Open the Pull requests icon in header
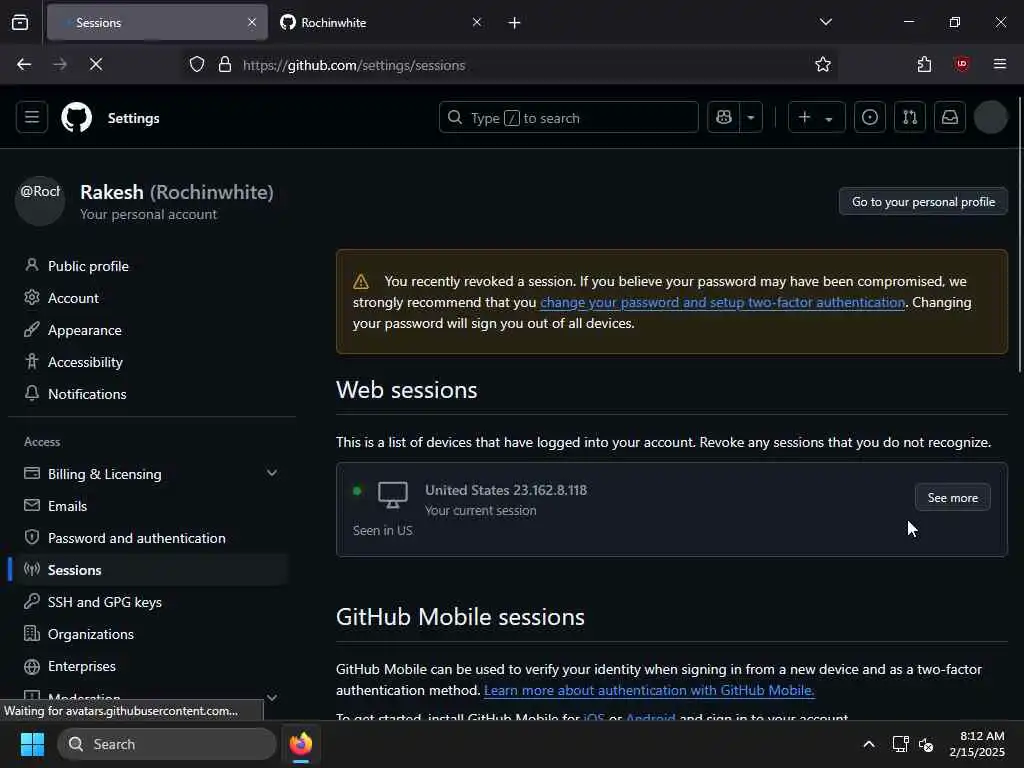 [910, 118]
